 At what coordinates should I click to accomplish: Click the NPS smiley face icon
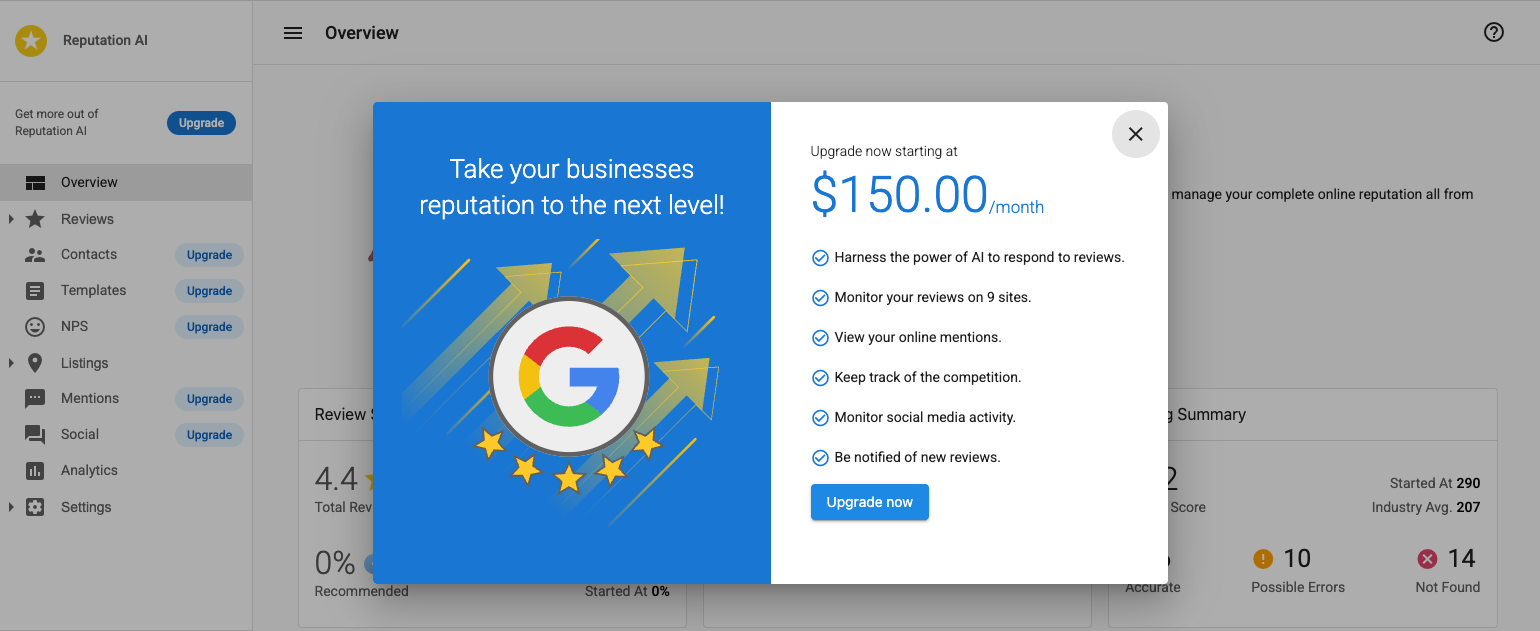click(x=35, y=327)
